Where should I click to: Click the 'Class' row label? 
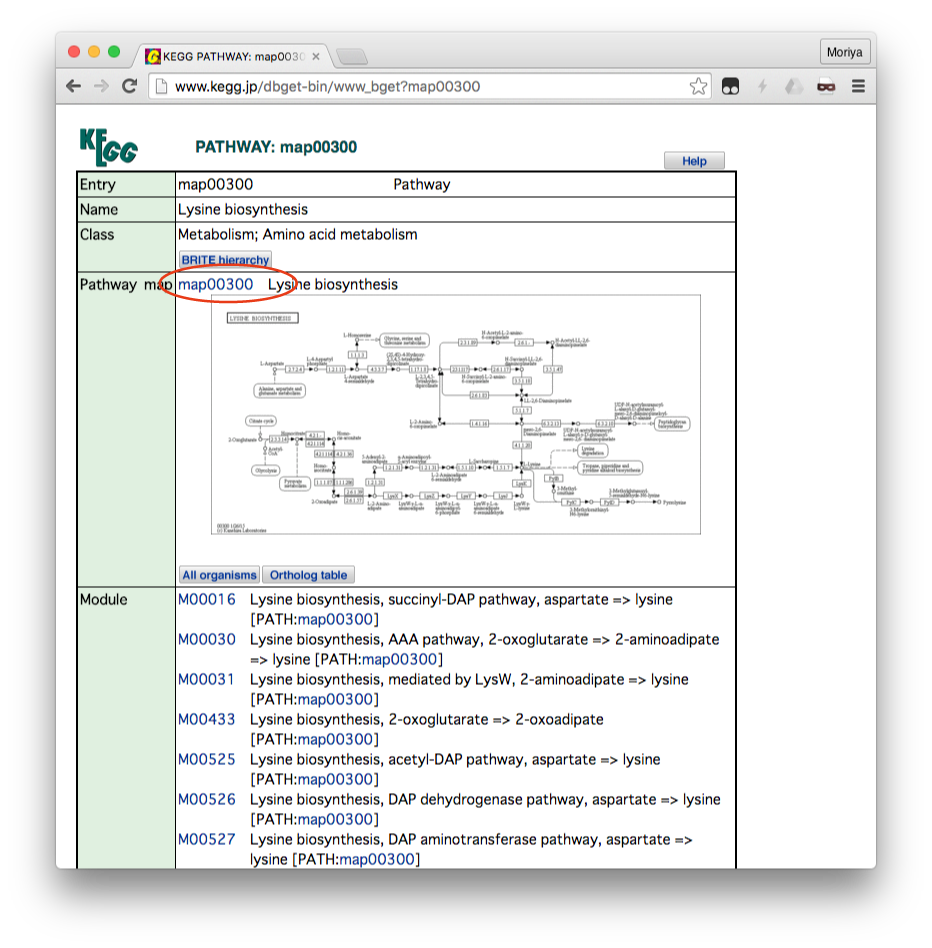(x=97, y=235)
